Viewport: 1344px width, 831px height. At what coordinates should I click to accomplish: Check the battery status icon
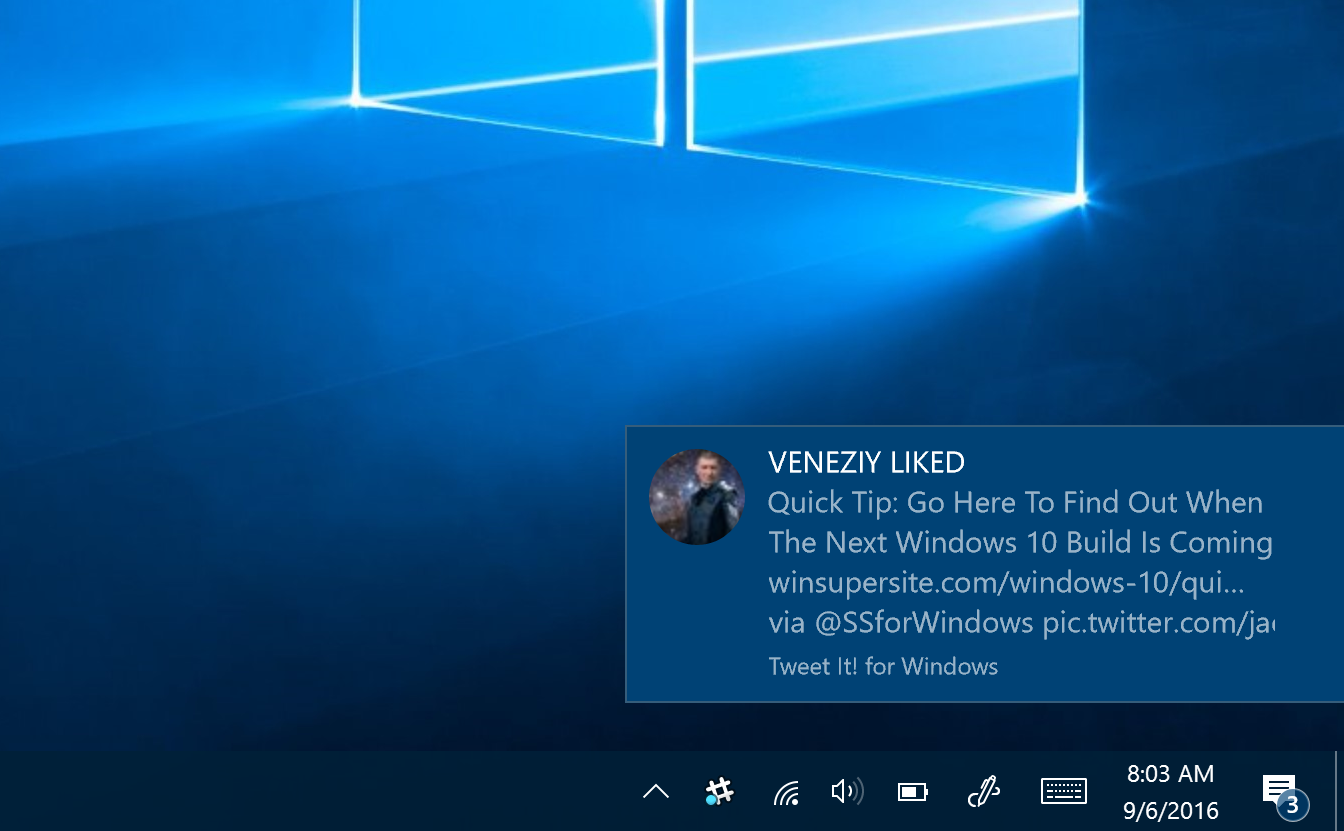click(912, 793)
